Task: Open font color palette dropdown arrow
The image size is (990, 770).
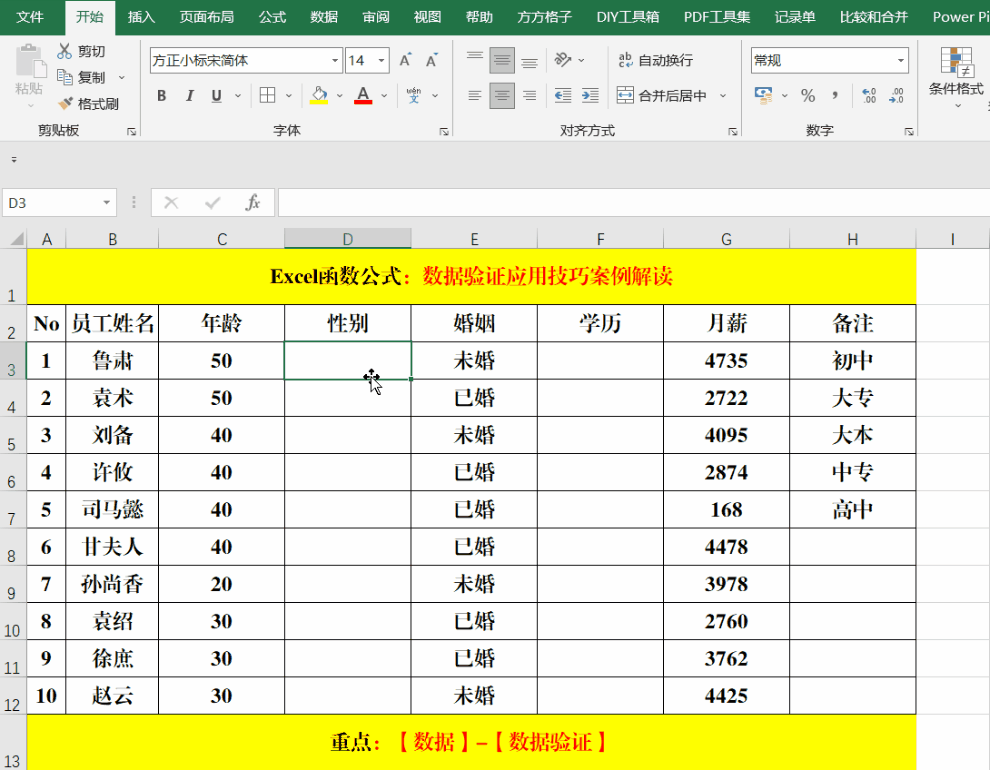Action: (x=384, y=96)
